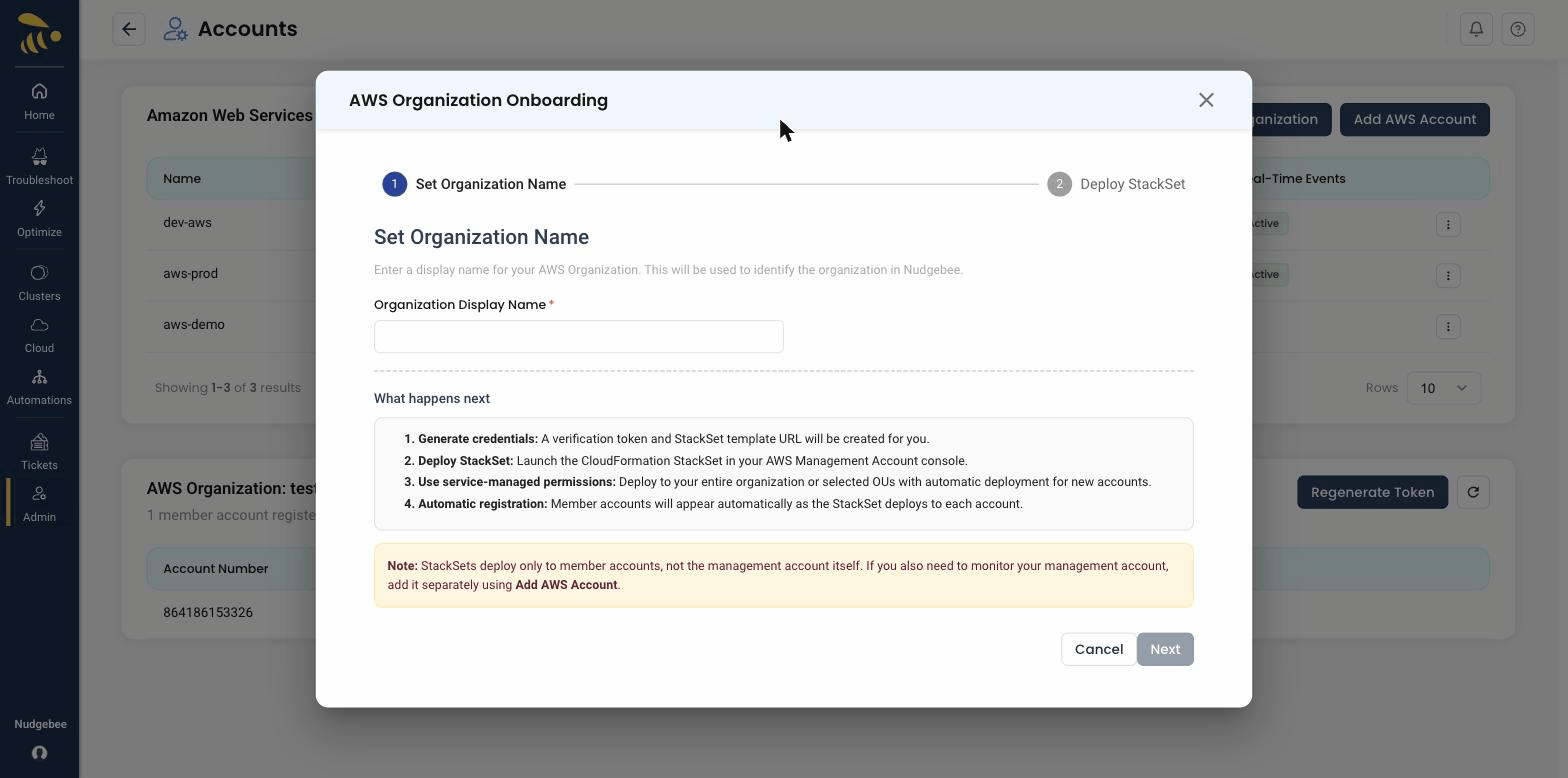Open Clusters in the sidebar
Image resolution: width=1568 pixels, height=778 pixels.
click(x=39, y=282)
